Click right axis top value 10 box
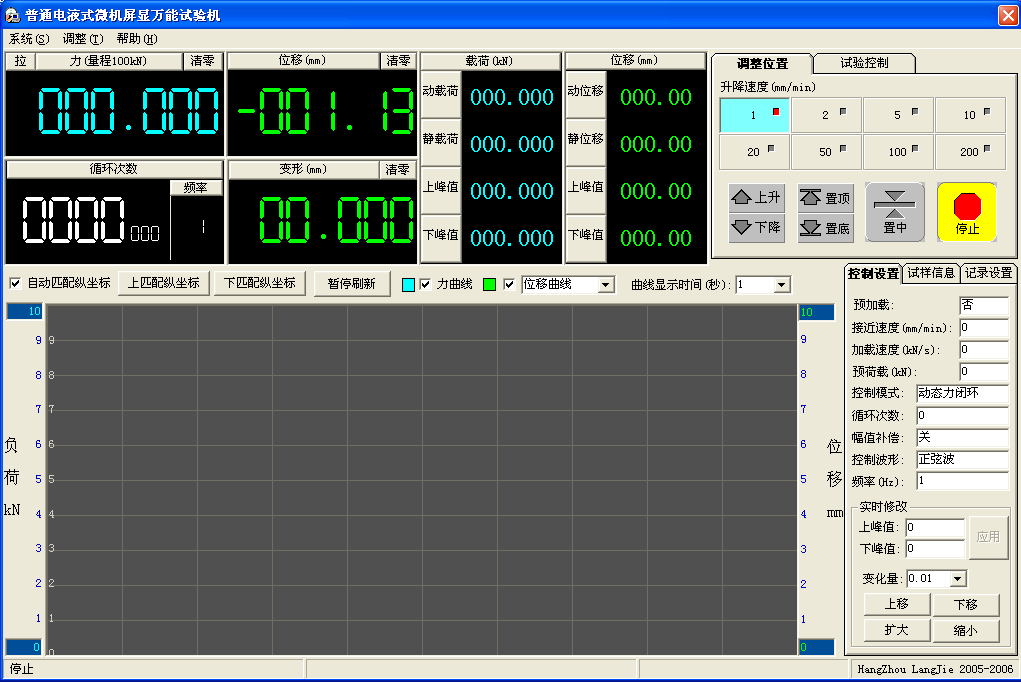1021x682 pixels. [816, 312]
